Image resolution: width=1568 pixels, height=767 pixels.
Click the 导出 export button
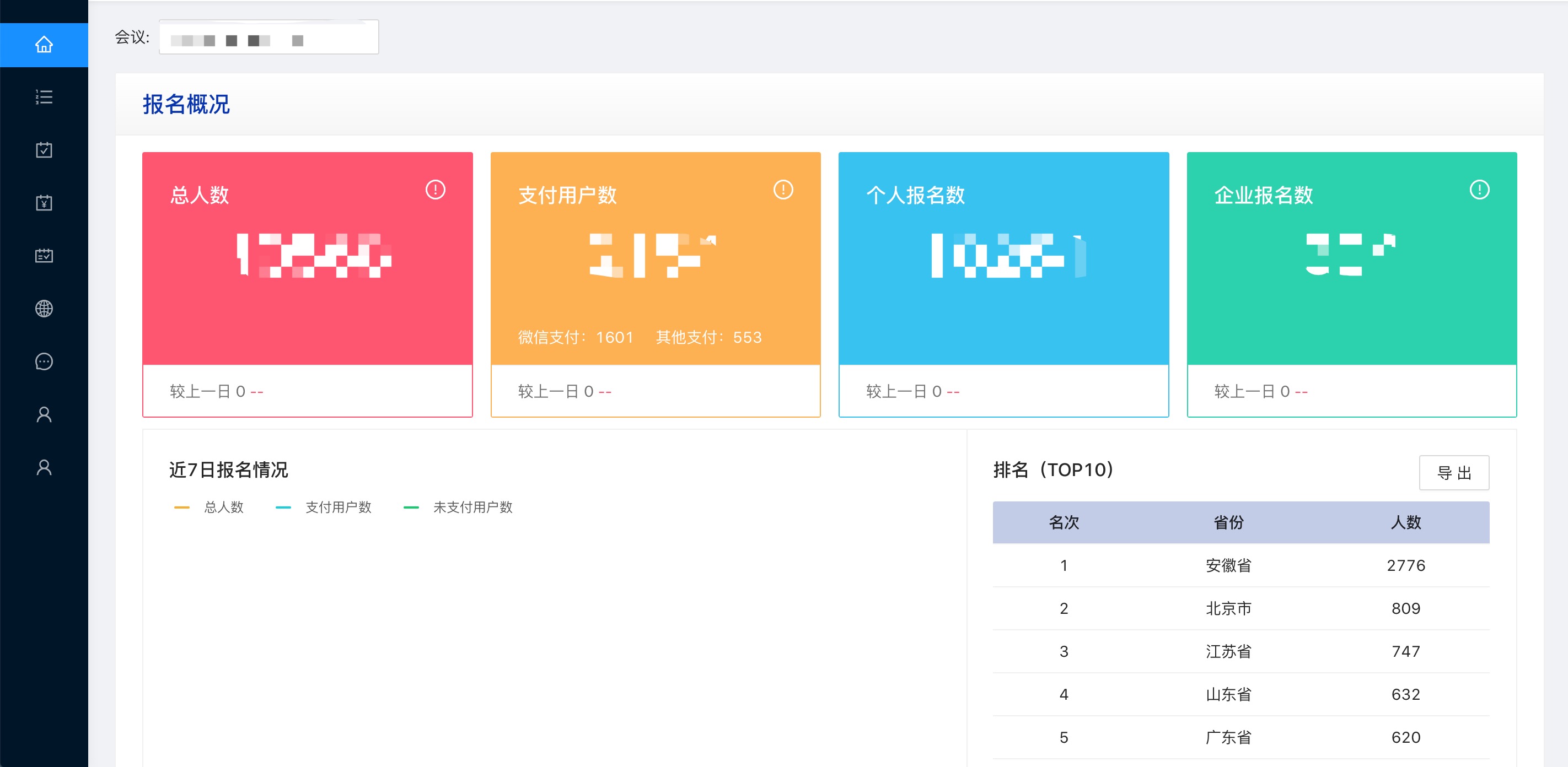click(x=1454, y=473)
